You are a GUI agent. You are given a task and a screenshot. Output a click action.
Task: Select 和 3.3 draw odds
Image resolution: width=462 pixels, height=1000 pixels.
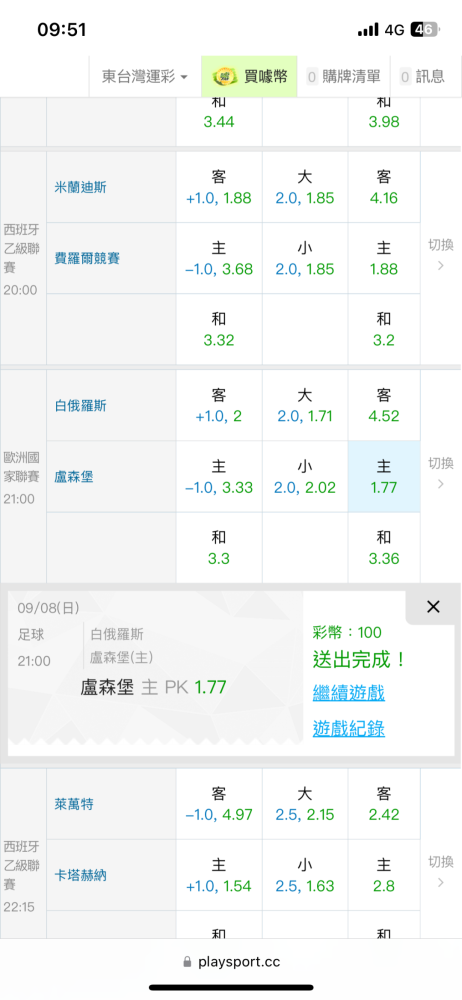(x=219, y=547)
